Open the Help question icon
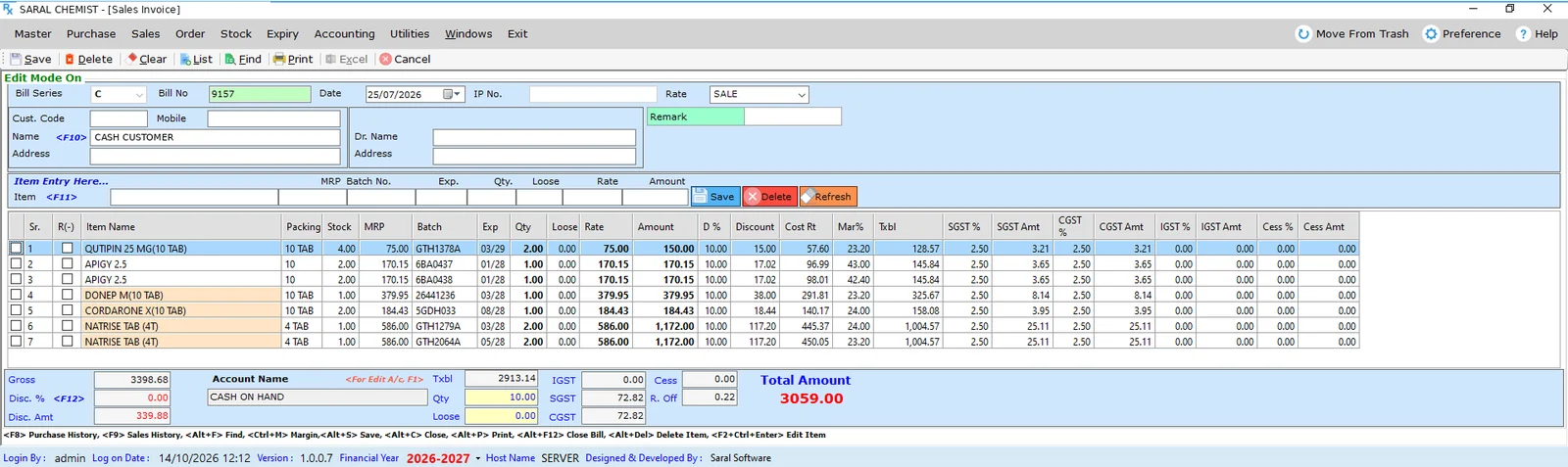1568x467 pixels. (x=1523, y=34)
